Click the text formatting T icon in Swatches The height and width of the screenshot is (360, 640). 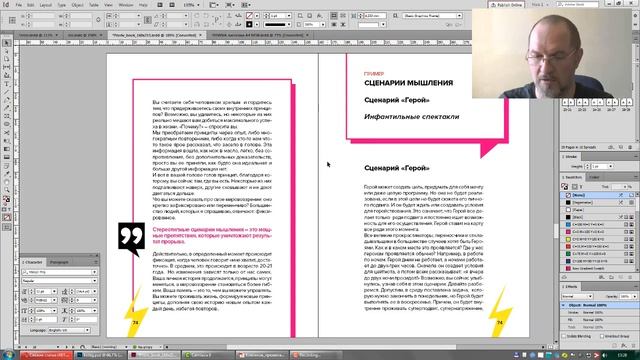click(x=581, y=187)
